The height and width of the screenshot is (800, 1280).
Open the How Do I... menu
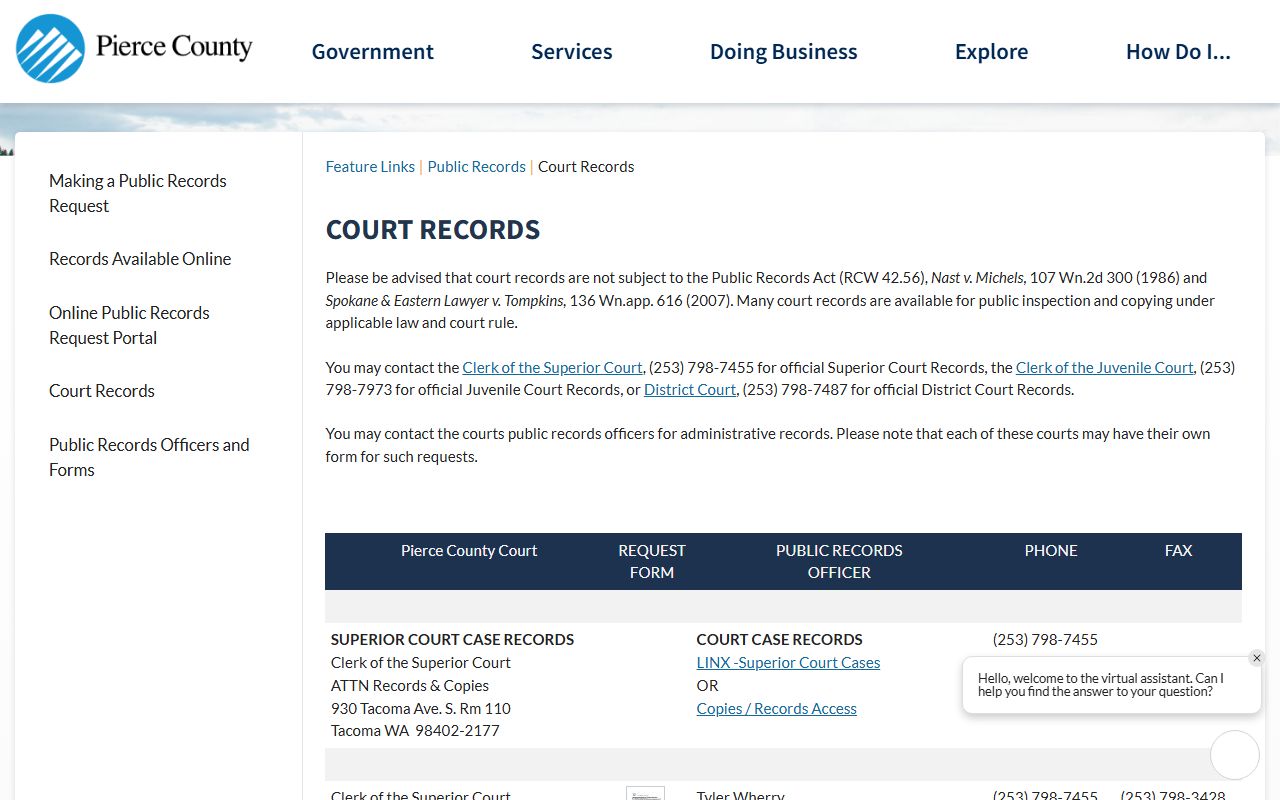tap(1178, 52)
